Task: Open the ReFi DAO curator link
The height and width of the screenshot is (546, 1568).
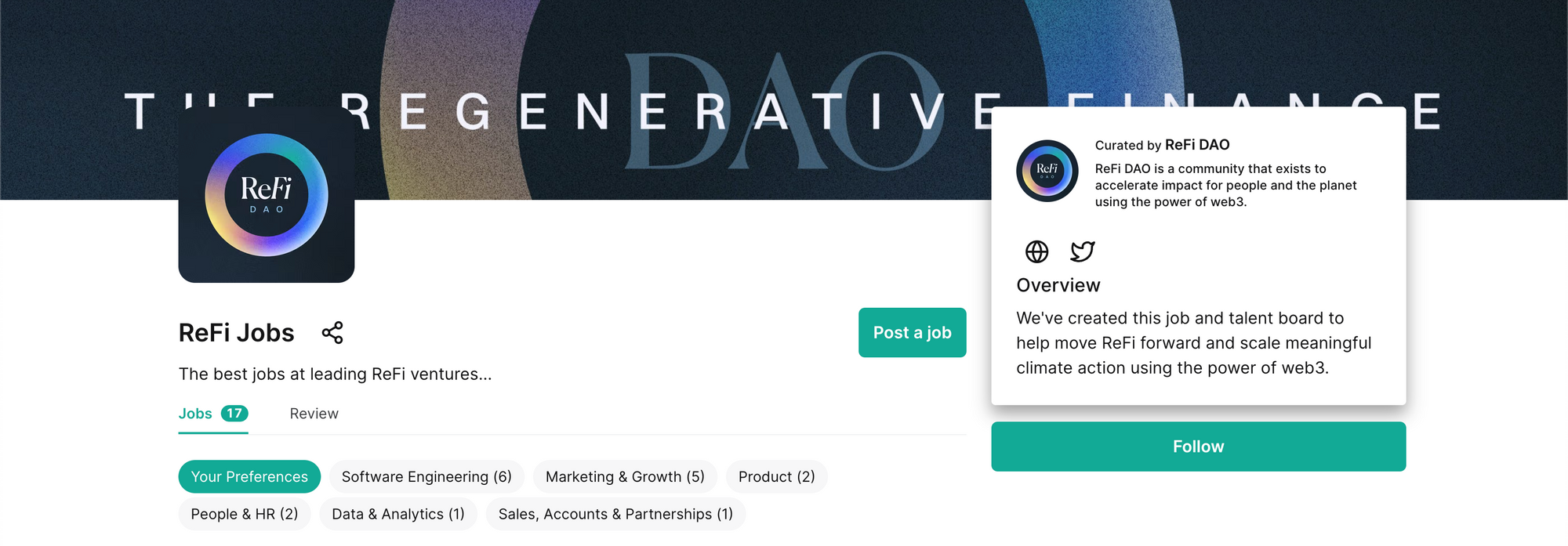Action: pyautogui.click(x=1196, y=145)
